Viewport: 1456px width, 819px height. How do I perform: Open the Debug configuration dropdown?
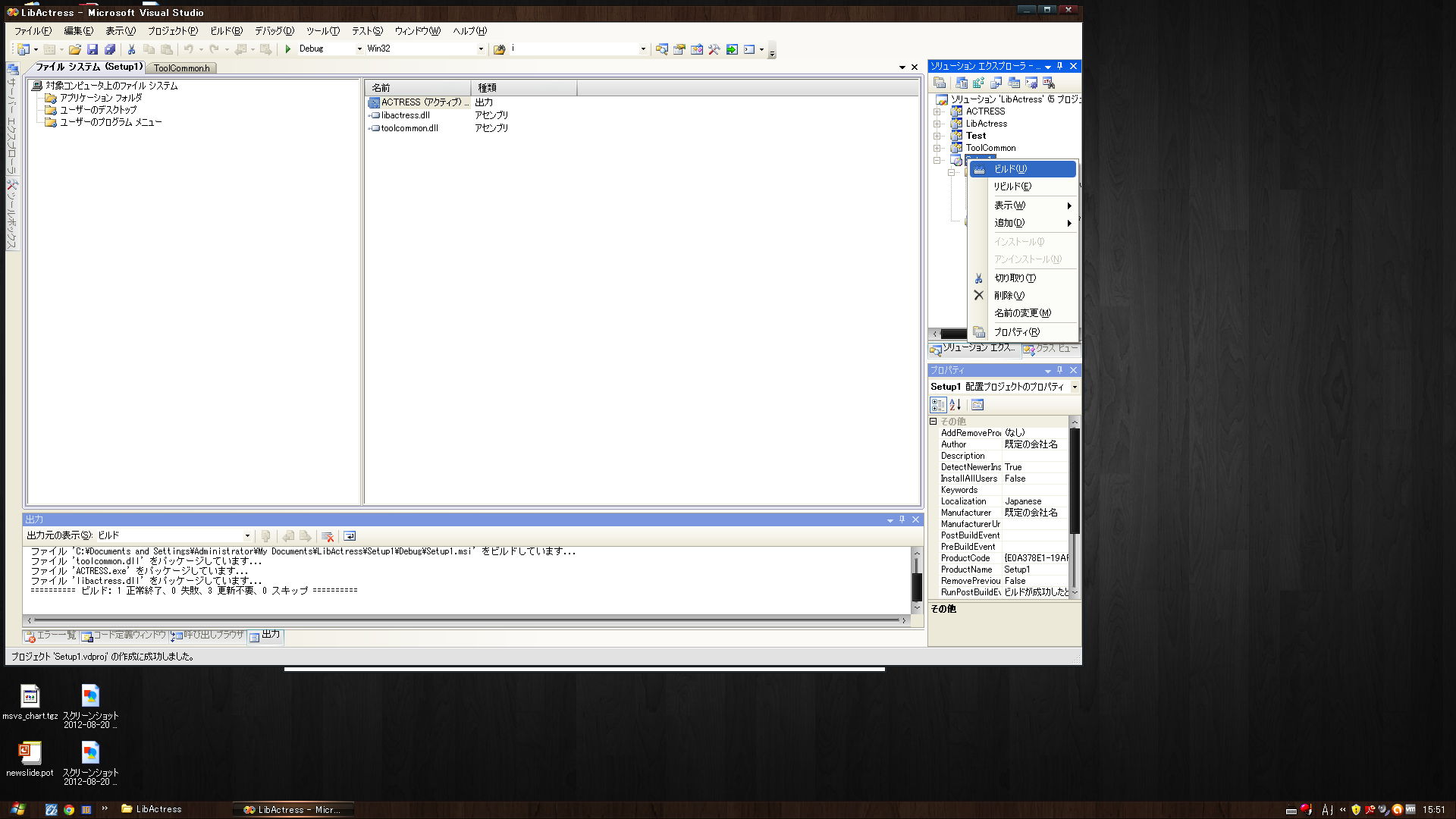coord(359,49)
